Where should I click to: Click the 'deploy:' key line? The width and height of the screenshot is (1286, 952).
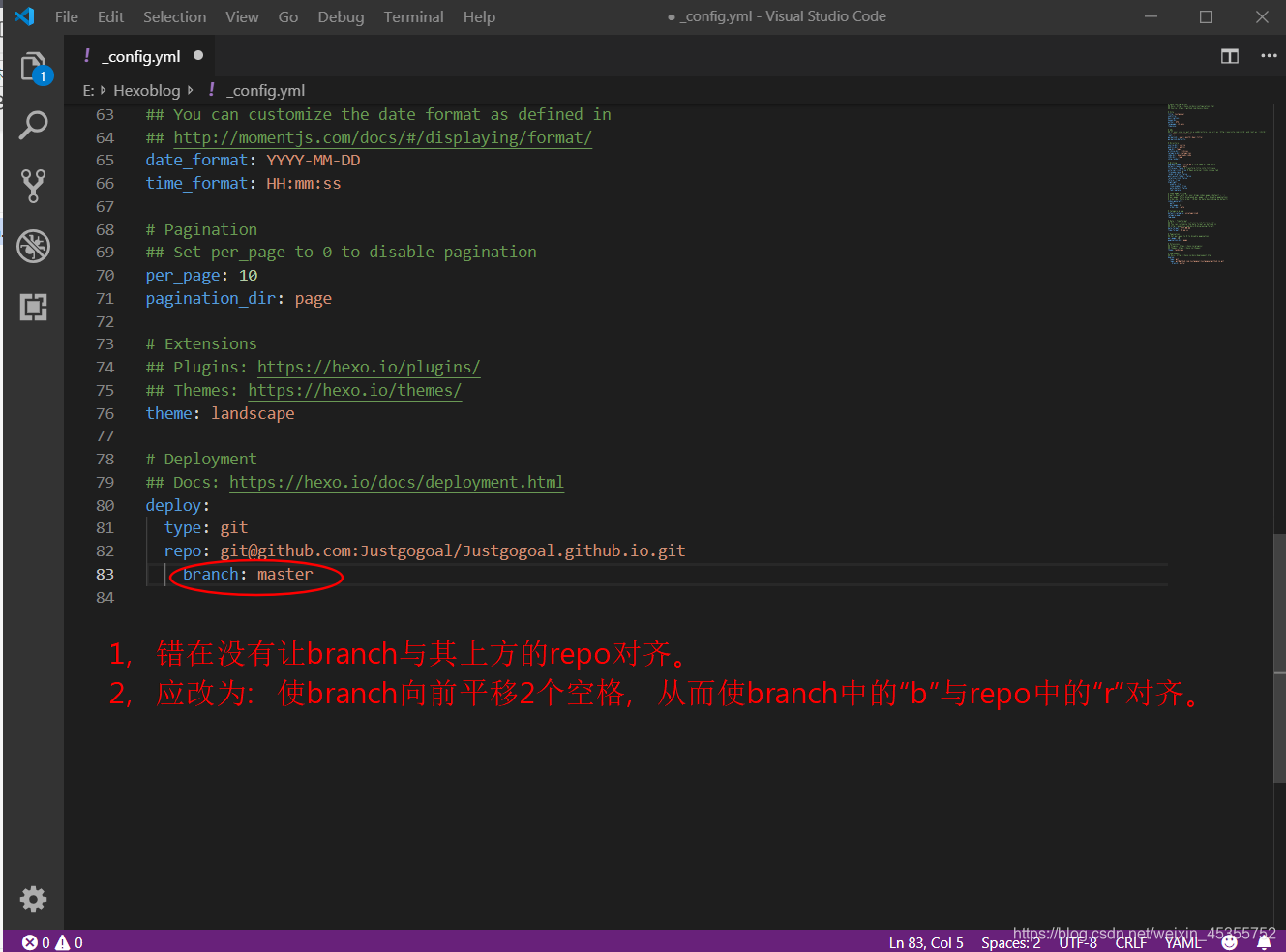tap(177, 505)
